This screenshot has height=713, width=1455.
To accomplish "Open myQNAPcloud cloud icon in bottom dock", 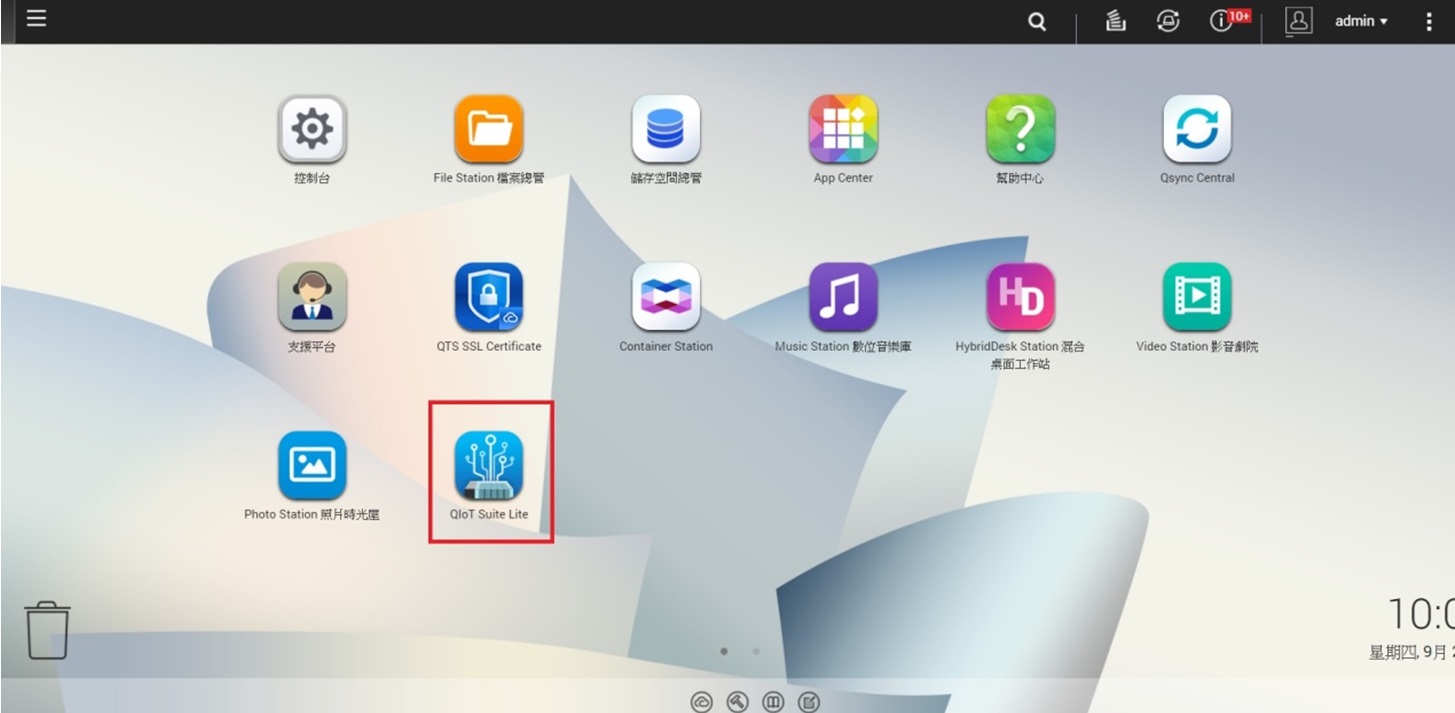I will 701,702.
